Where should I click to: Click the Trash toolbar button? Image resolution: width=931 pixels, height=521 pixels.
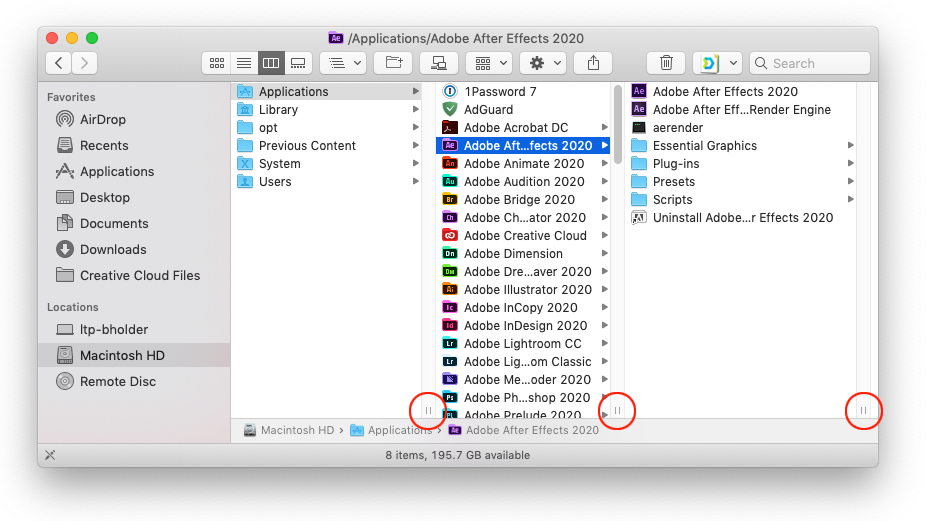pos(666,63)
